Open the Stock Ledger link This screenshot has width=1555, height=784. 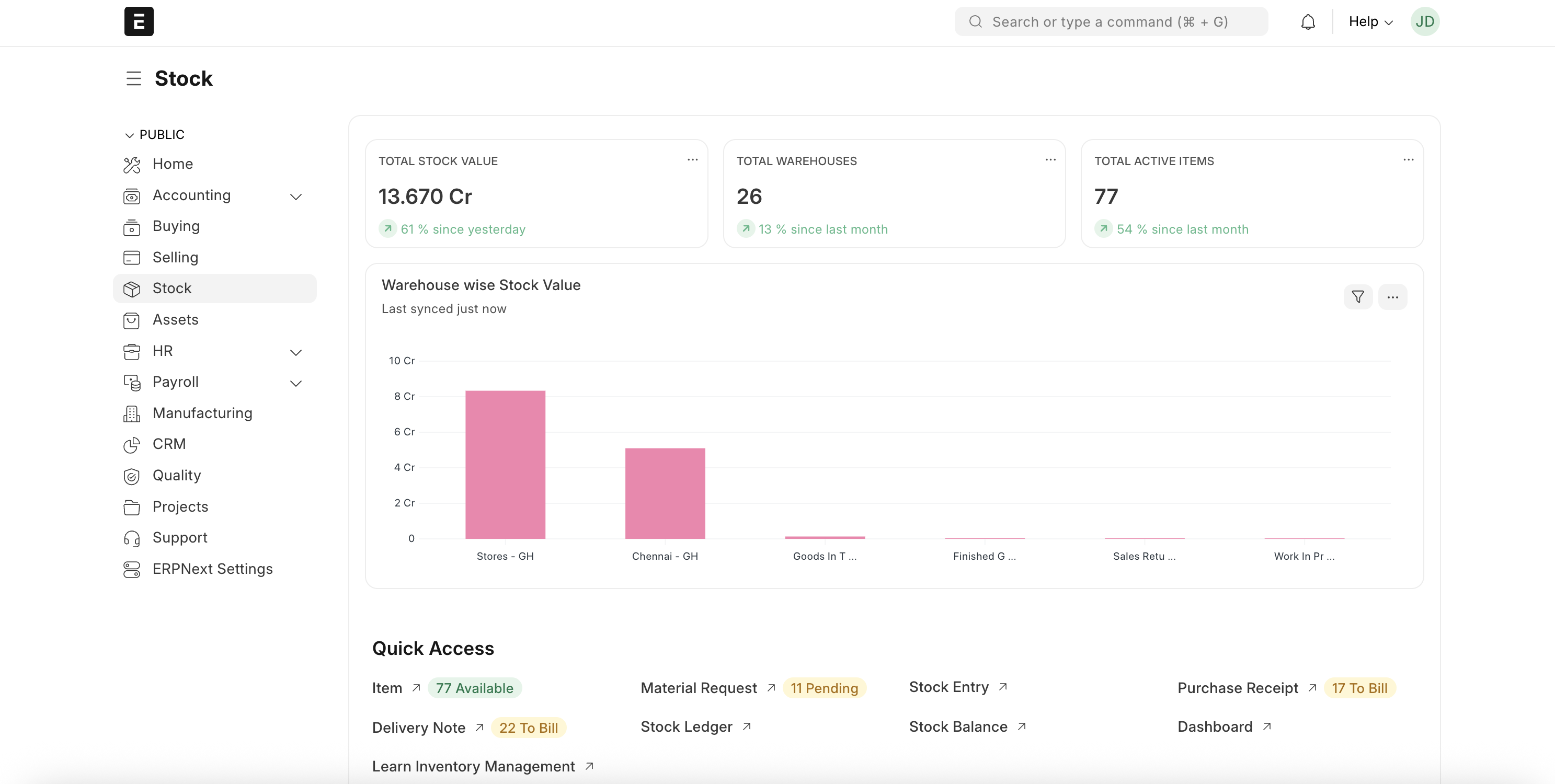coord(686,727)
